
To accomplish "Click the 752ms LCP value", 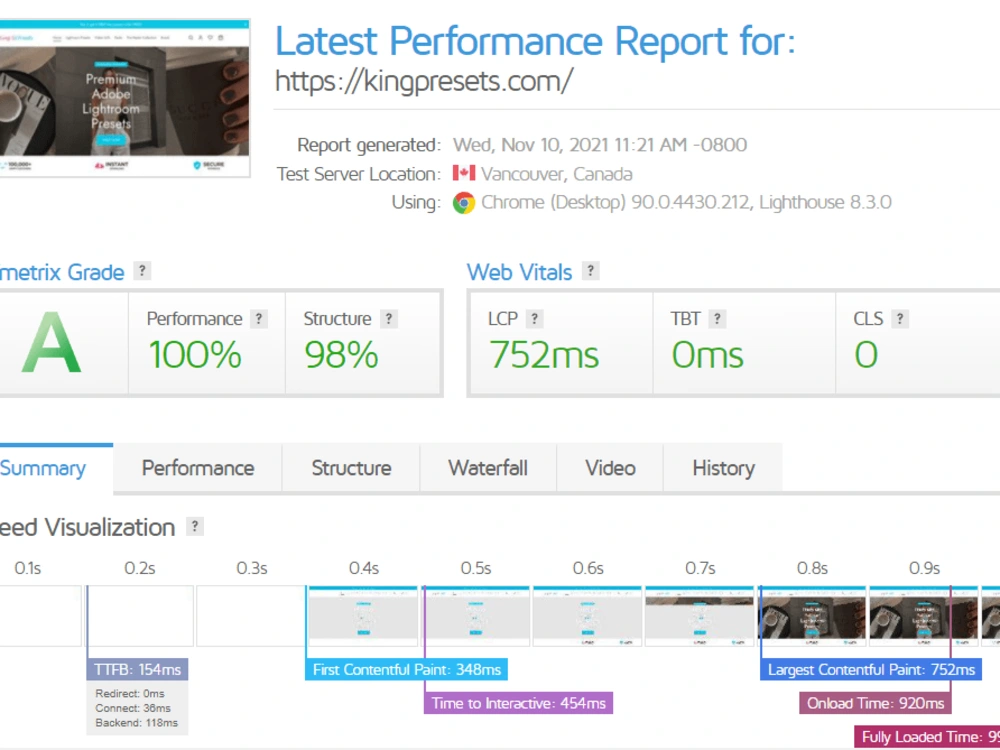I will click(544, 355).
